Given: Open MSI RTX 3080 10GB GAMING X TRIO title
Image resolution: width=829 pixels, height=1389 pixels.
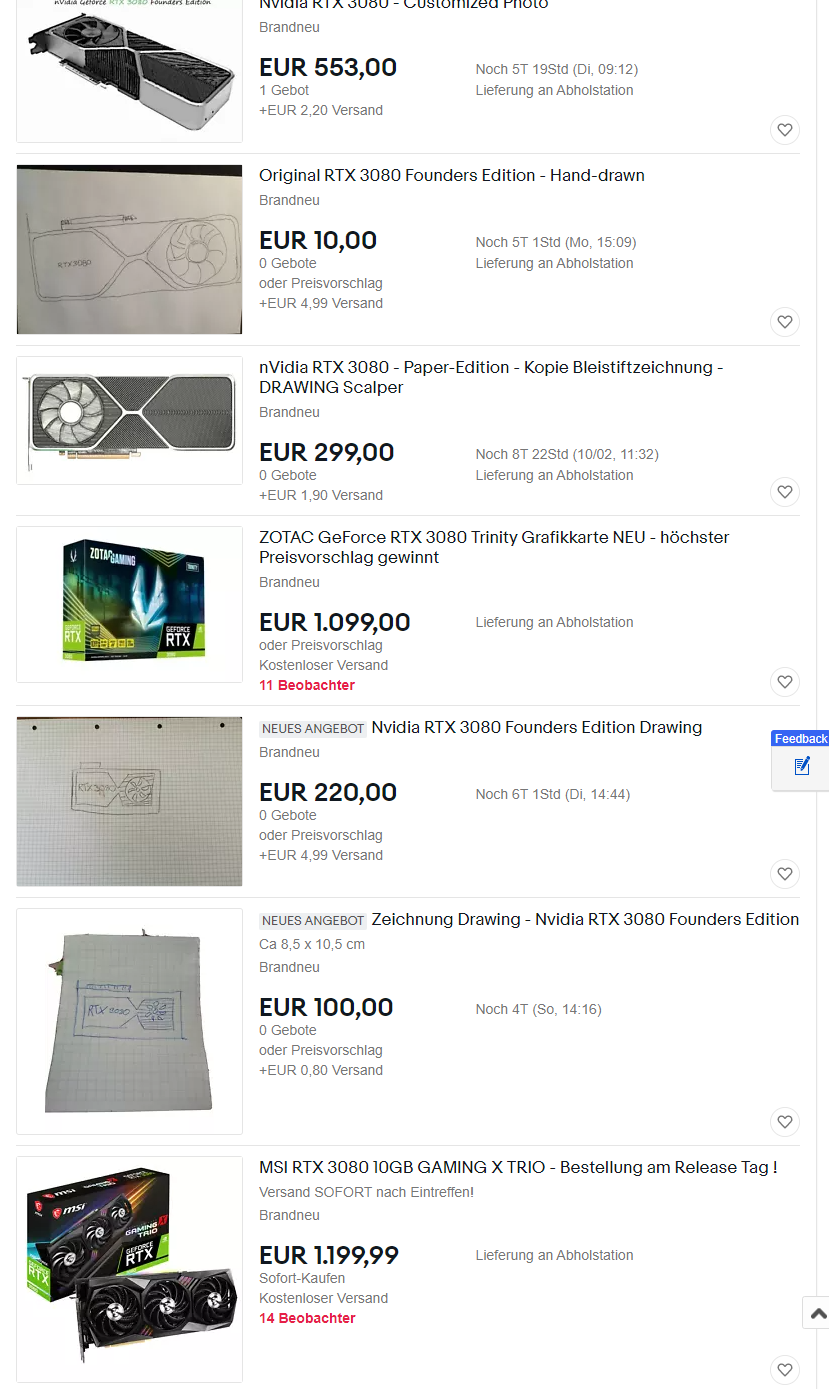Looking at the screenshot, I should point(518,1168).
